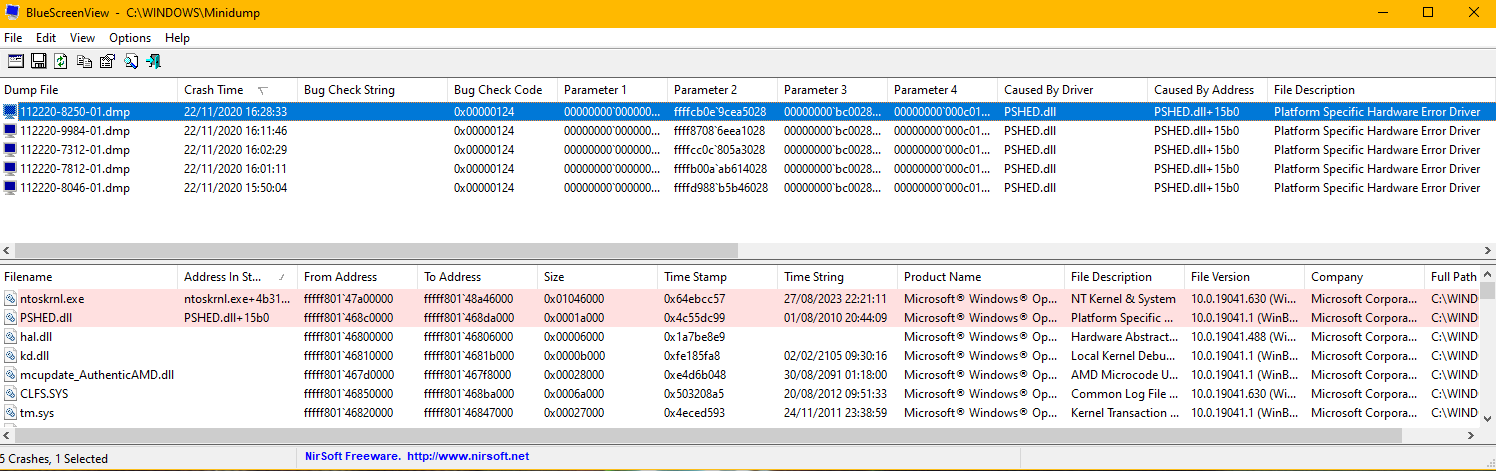
Task: Click the icon of 112220-9984-01.dmp
Action: tap(11, 131)
